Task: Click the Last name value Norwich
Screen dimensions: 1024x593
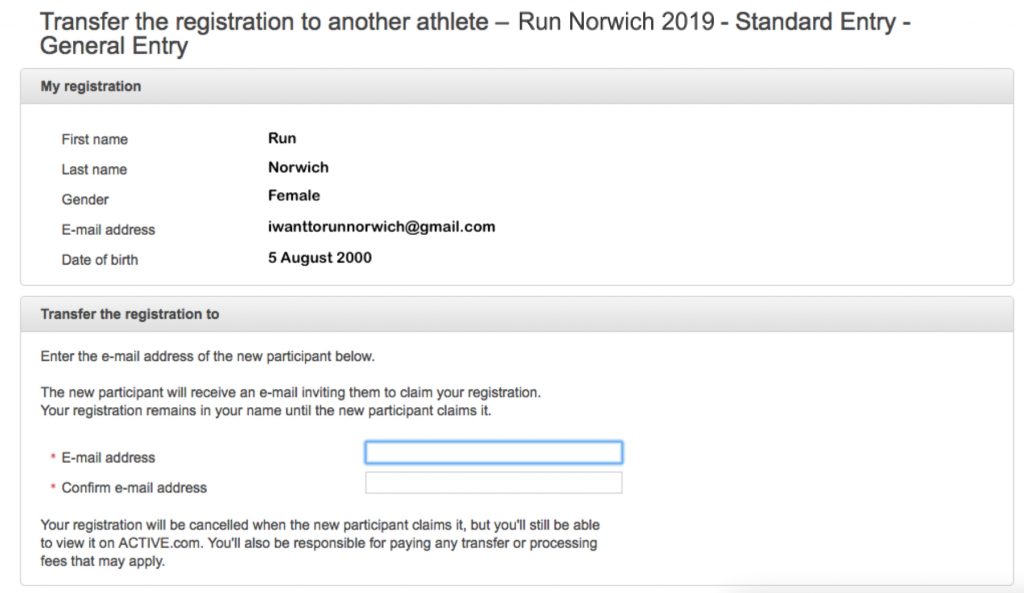Action: 298,167
